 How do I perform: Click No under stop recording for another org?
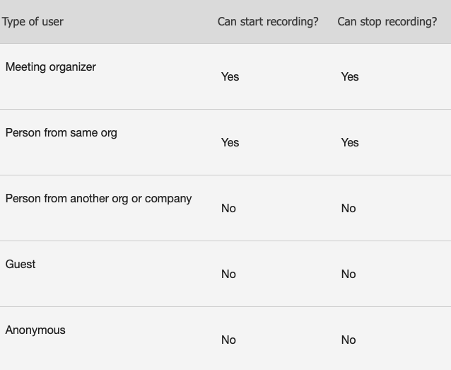click(x=349, y=208)
